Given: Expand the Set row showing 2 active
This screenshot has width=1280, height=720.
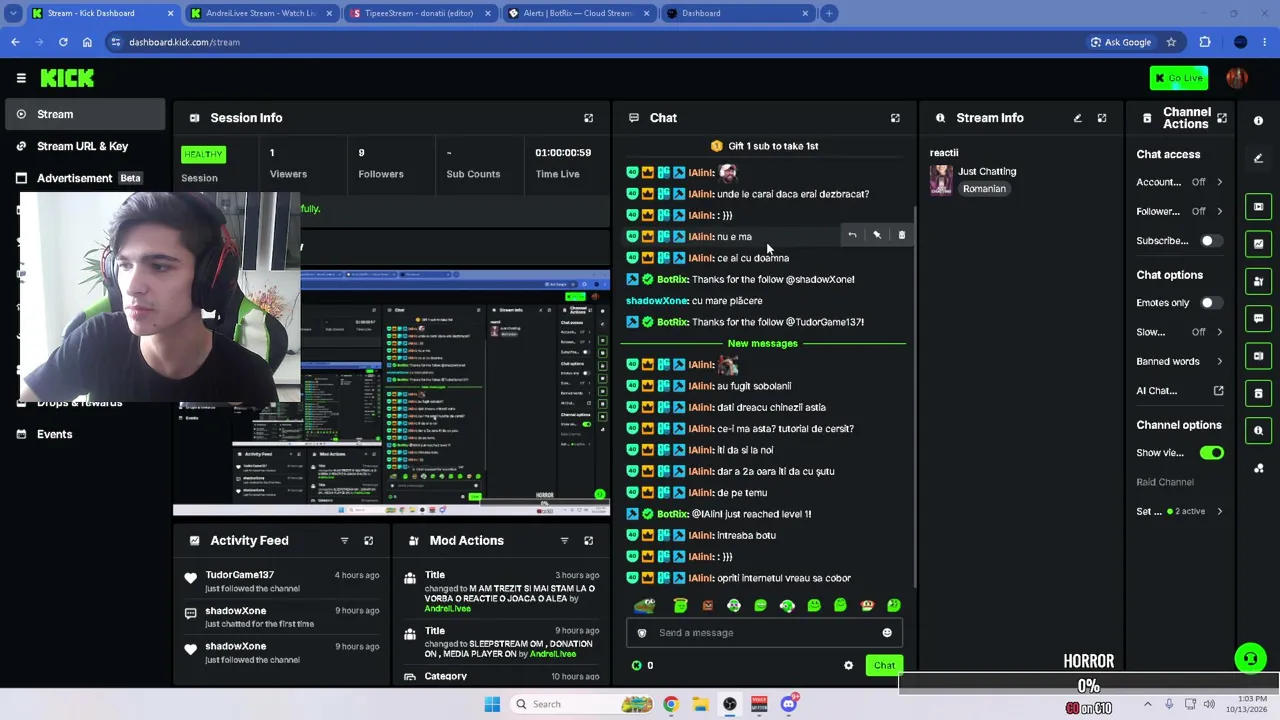Looking at the screenshot, I should coord(1180,511).
